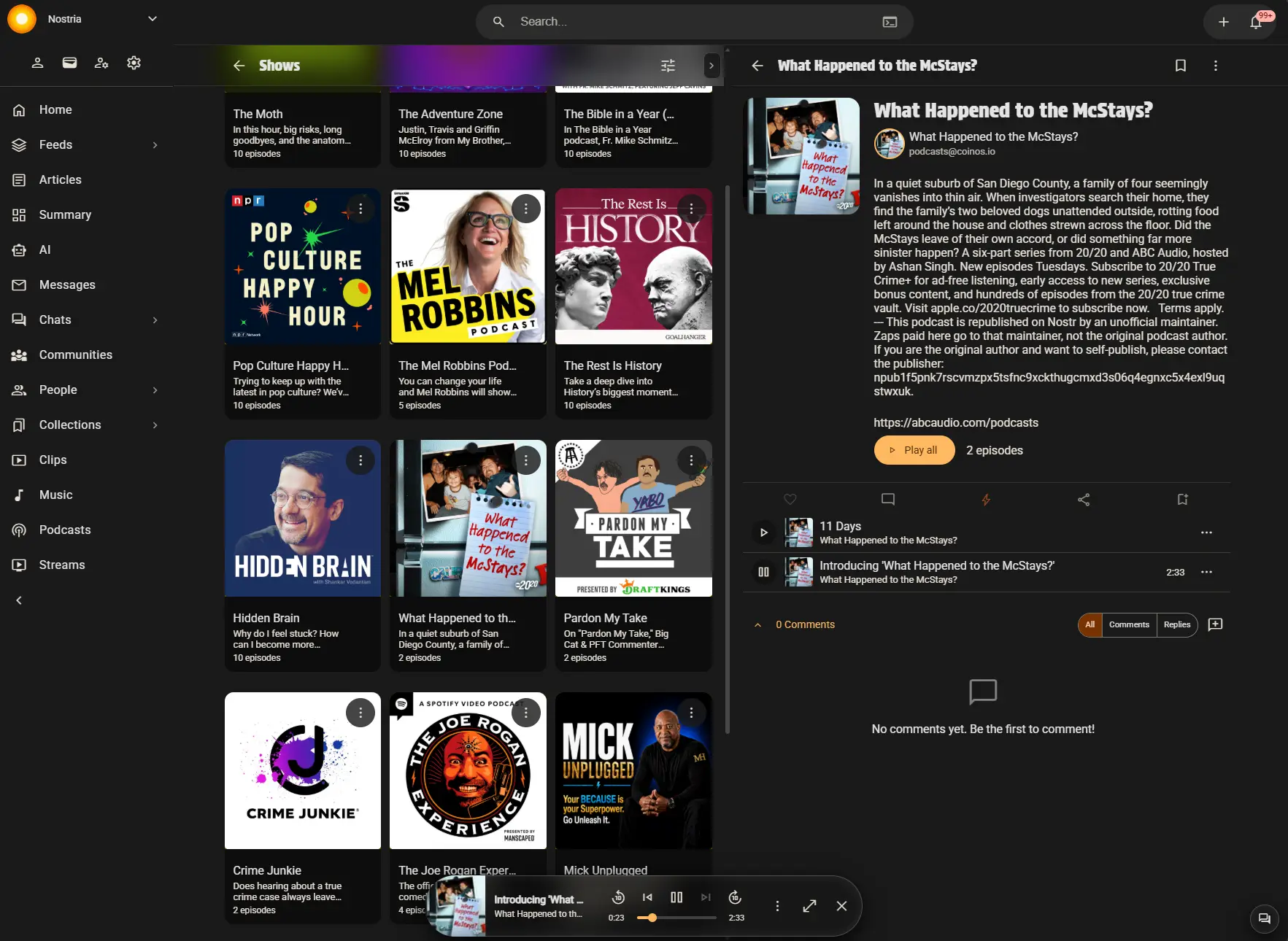Go back using arrow beside Shows

pyautogui.click(x=239, y=66)
